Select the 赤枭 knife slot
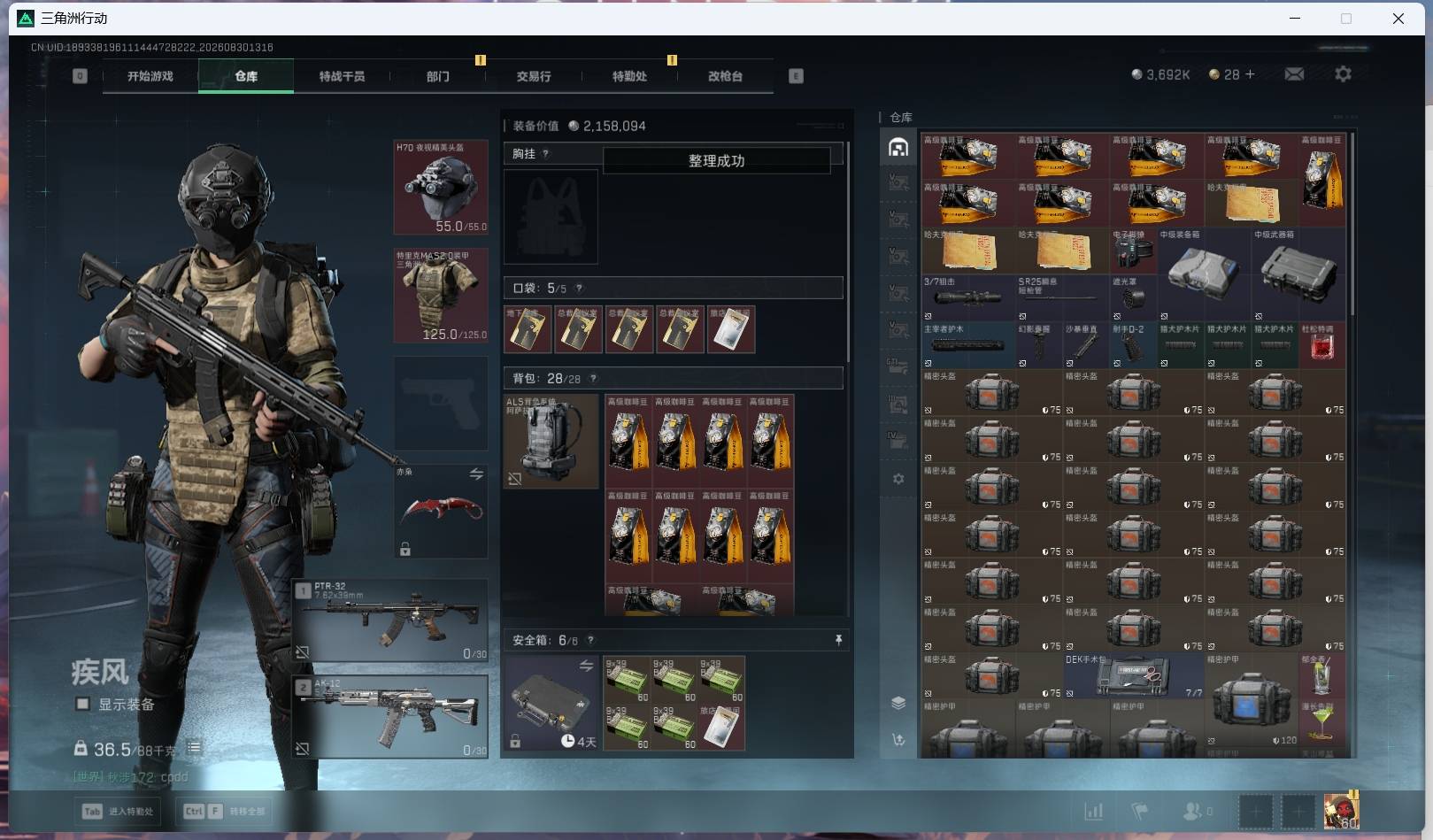This screenshot has height=840, width=1433. click(x=441, y=512)
